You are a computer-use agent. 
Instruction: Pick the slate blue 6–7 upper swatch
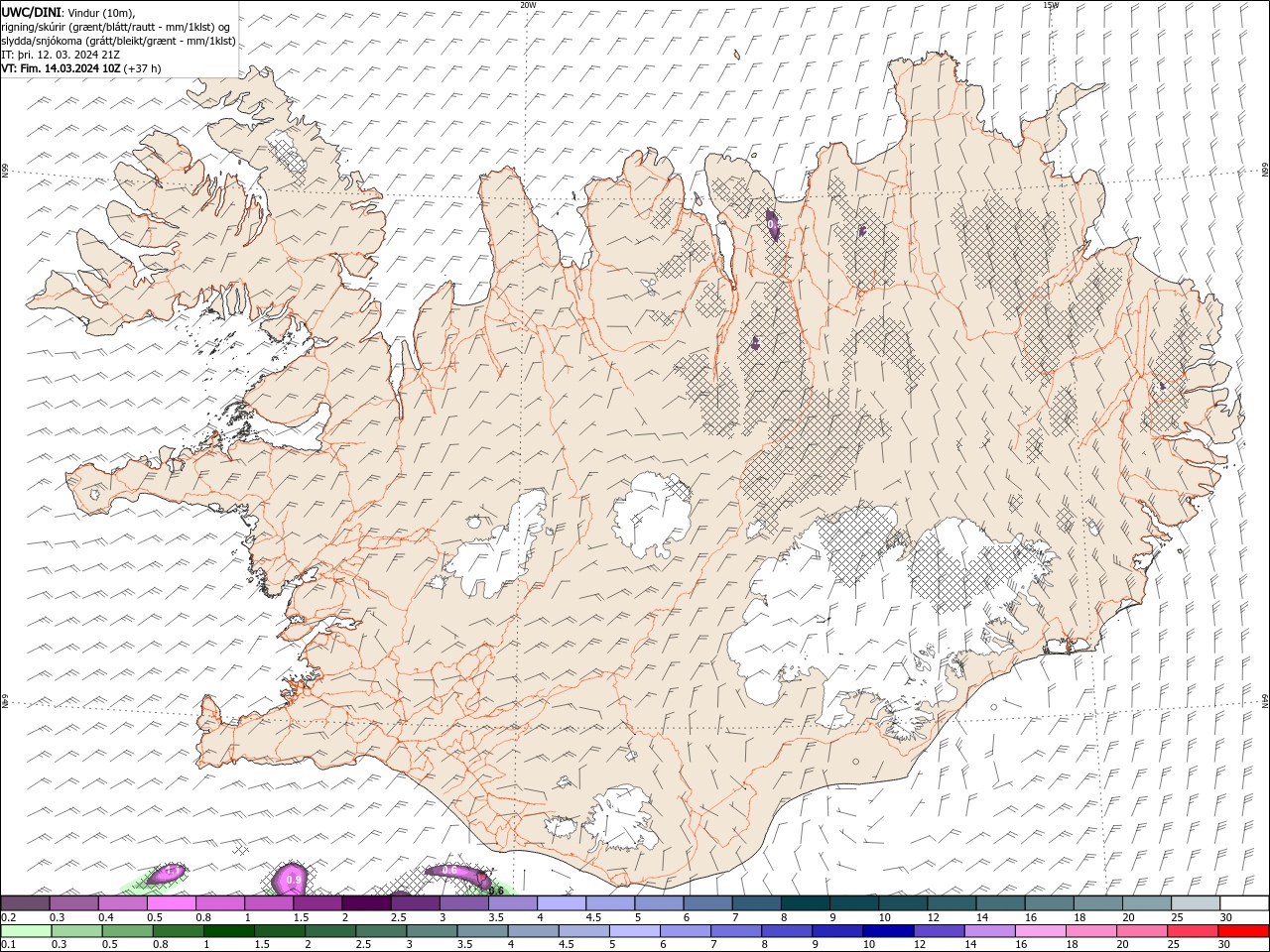pyautogui.click(x=706, y=903)
